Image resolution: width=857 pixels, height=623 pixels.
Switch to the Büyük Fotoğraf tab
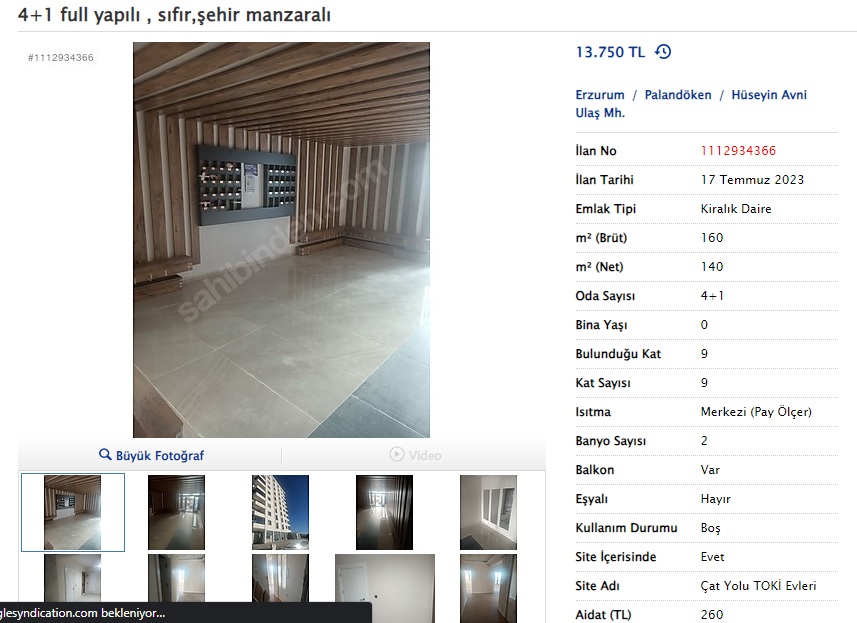pos(150,455)
